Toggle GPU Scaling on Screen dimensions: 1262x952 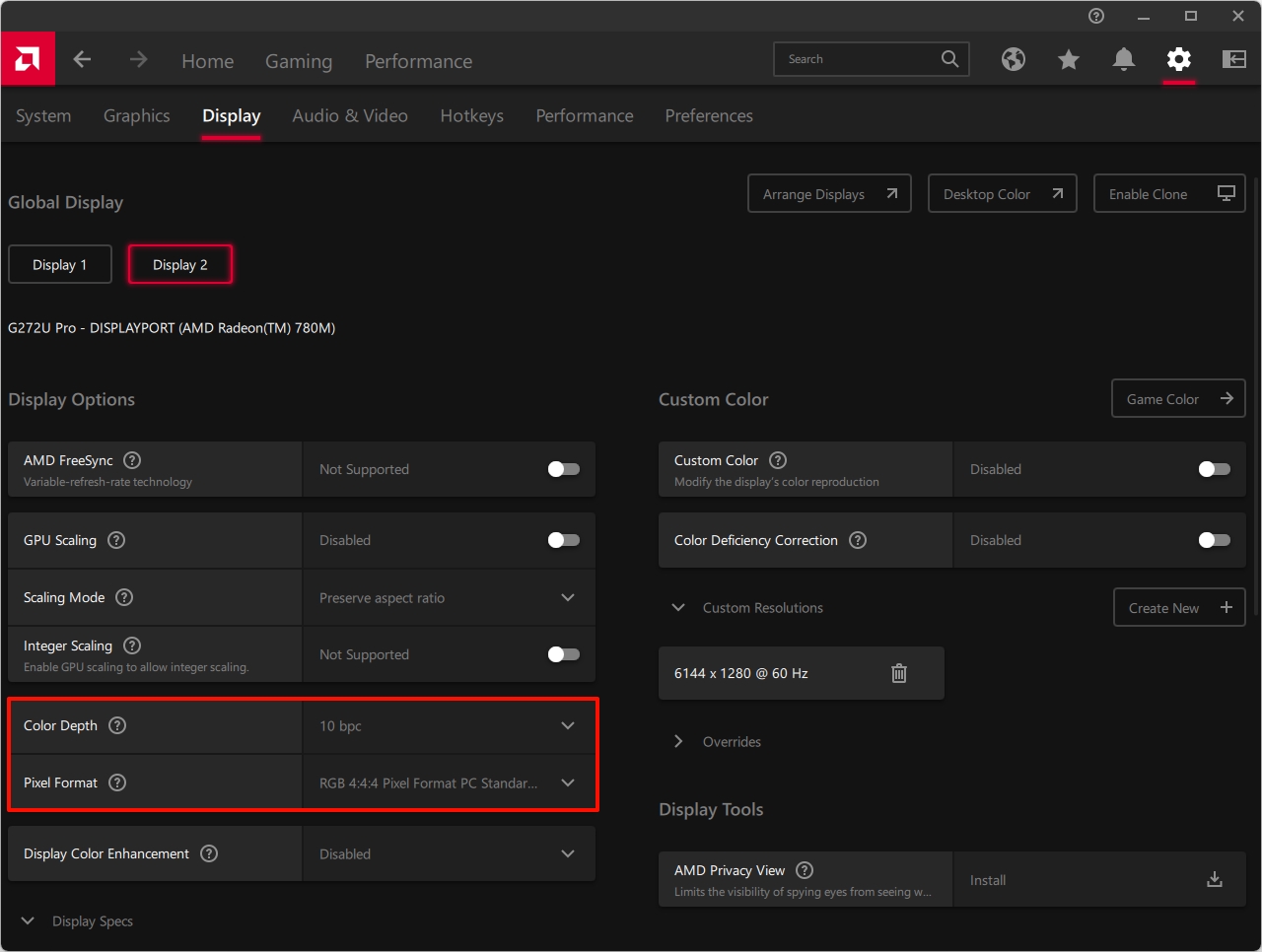click(563, 540)
